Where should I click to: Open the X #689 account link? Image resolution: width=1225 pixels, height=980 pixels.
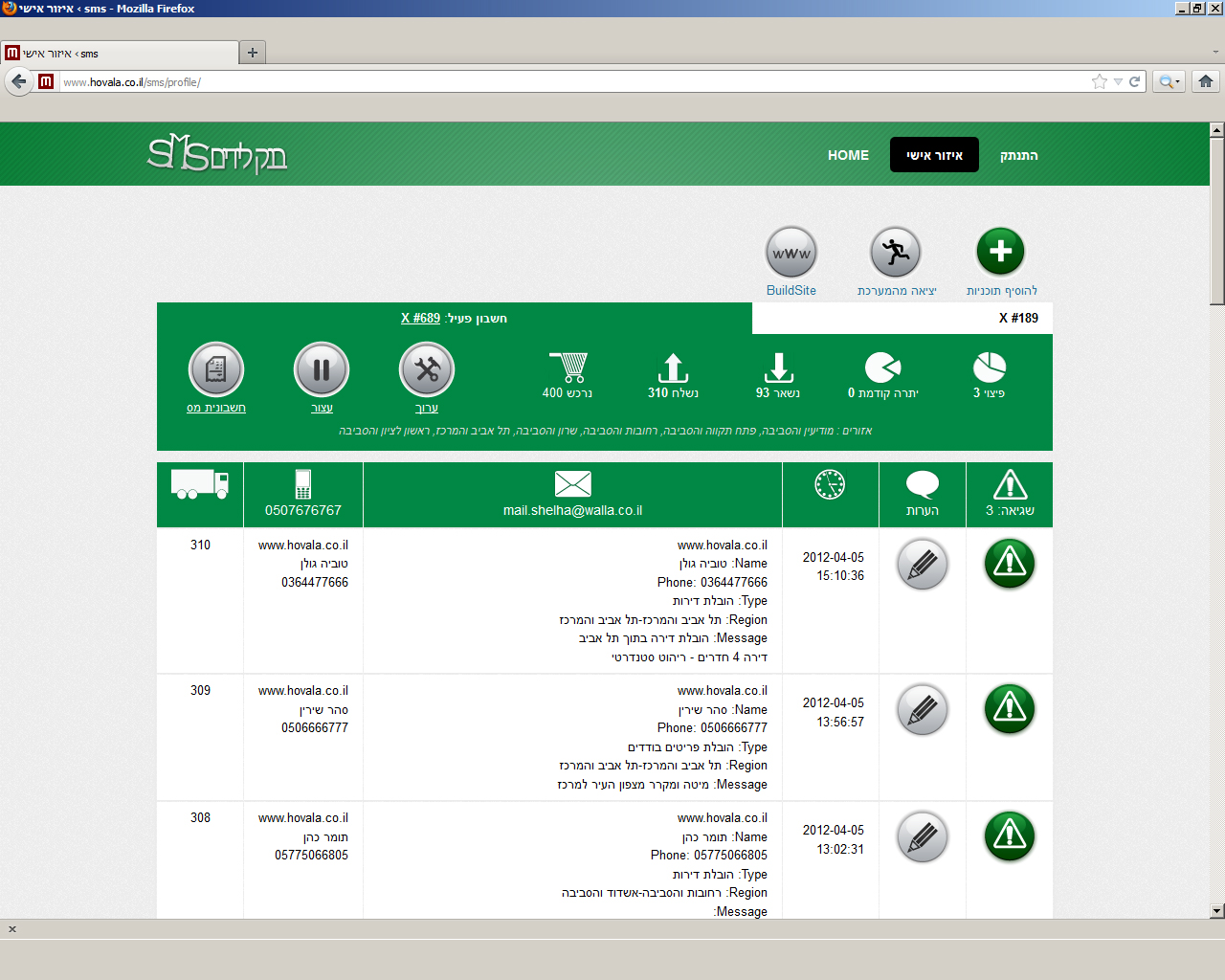(x=420, y=319)
